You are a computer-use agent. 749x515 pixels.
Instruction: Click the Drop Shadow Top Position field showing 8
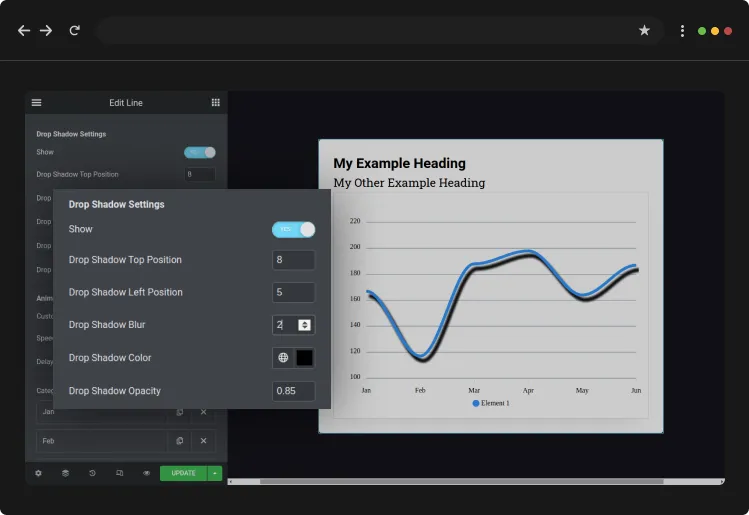(x=293, y=260)
